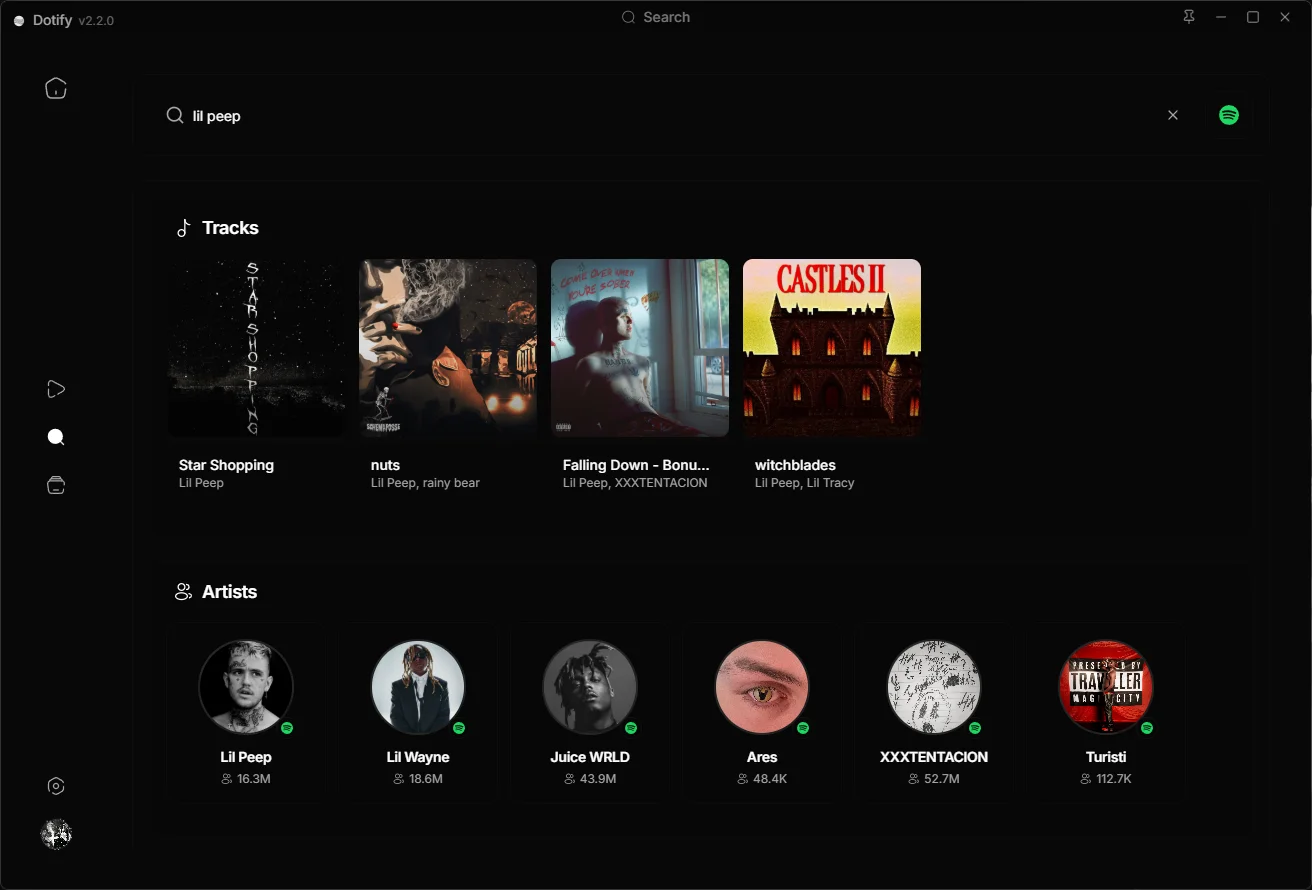This screenshot has height=890, width=1312.
Task: Pin the window with the pin icon
Action: (x=1189, y=17)
